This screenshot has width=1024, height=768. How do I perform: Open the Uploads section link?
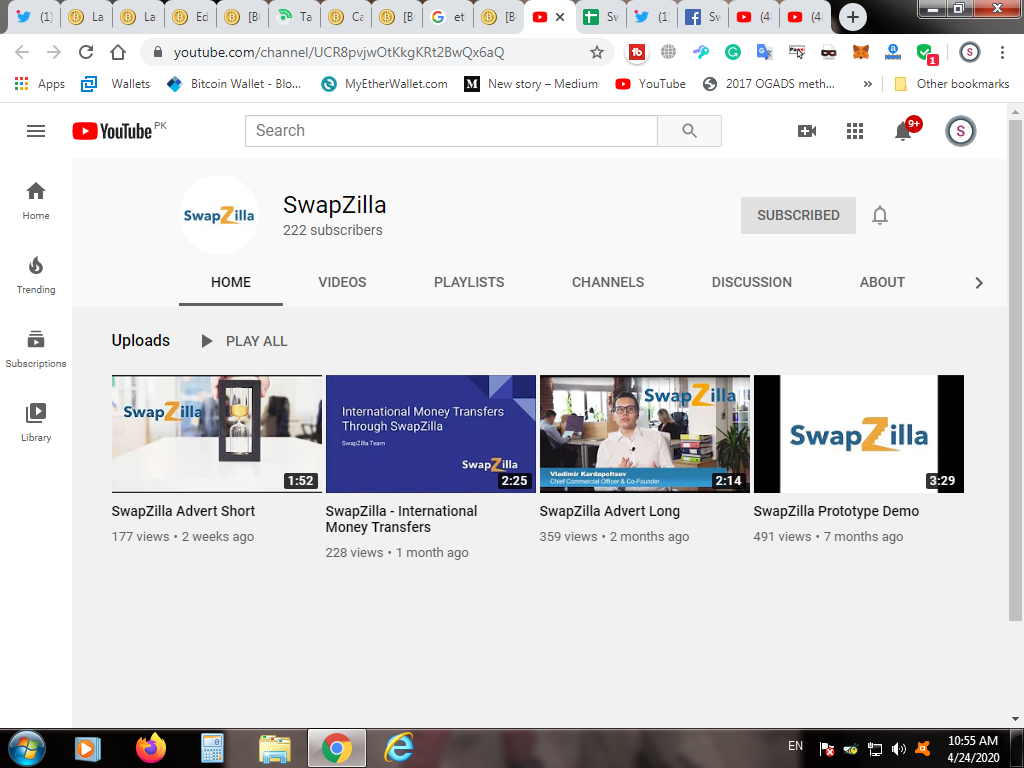(140, 340)
